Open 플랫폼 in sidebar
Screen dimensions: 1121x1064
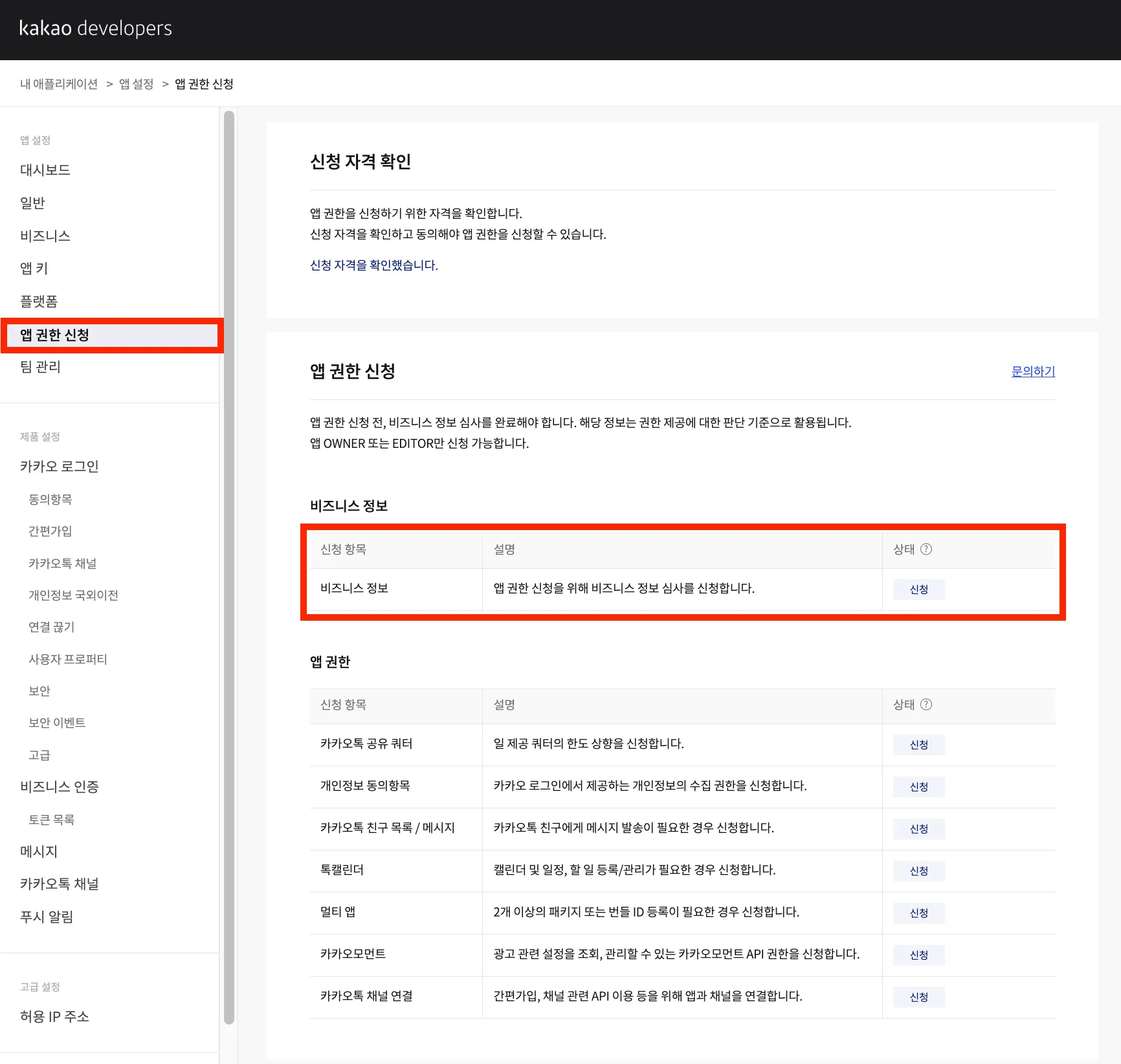(x=39, y=301)
